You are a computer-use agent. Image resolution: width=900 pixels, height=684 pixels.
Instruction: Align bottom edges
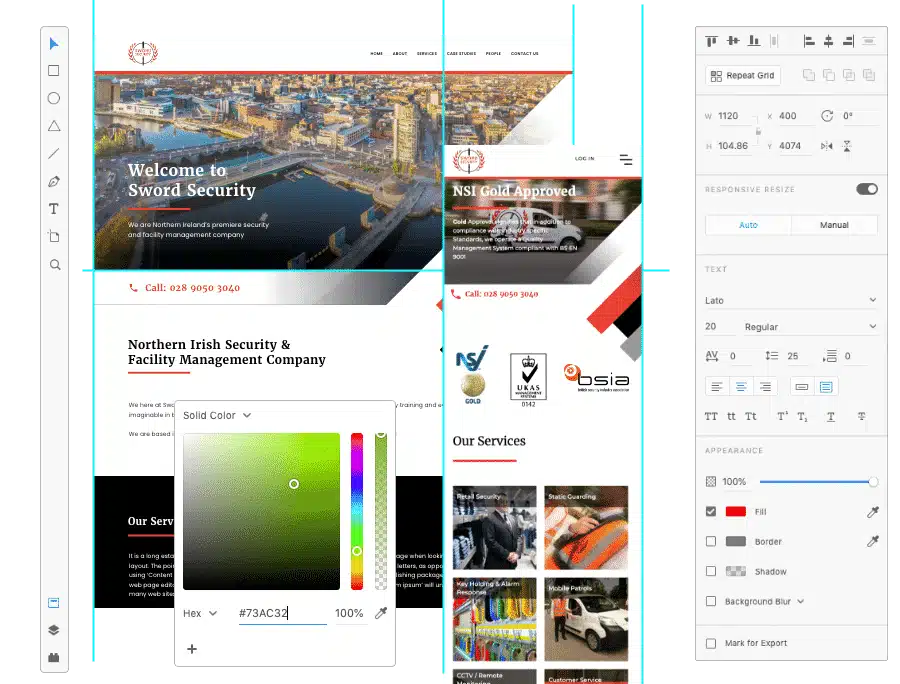pyautogui.click(x=754, y=41)
